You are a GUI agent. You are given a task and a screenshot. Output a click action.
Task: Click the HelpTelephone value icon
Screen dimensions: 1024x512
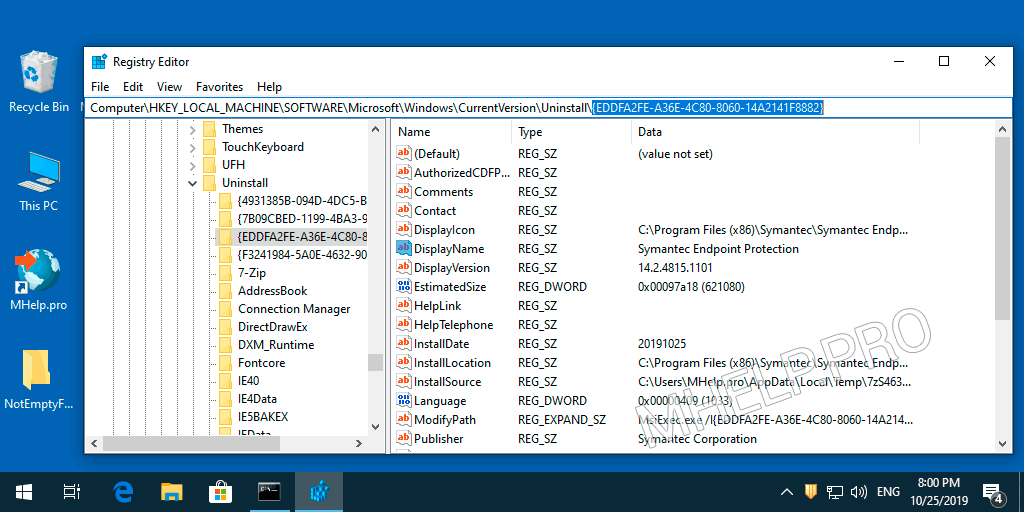click(404, 325)
